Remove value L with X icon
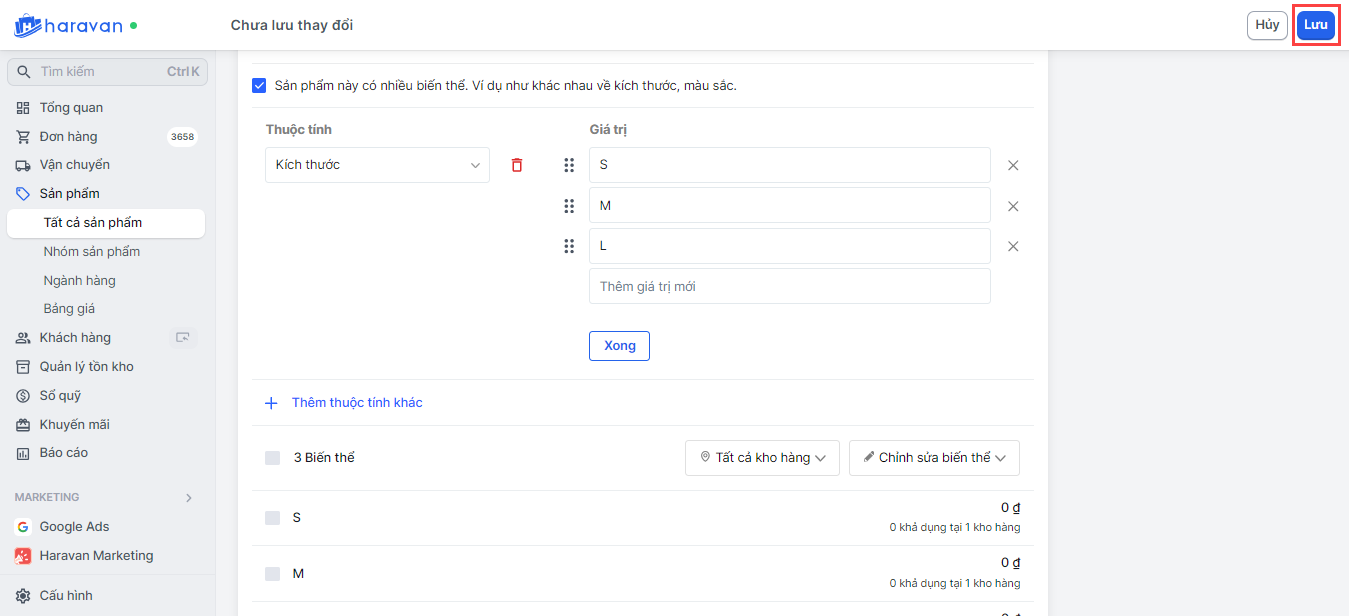The width and height of the screenshot is (1349, 616). pos(1013,246)
